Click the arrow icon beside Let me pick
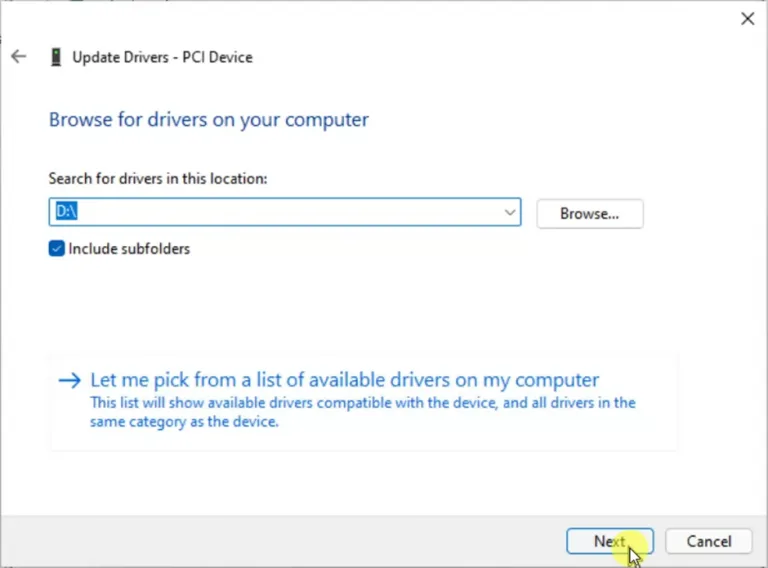 coord(70,380)
